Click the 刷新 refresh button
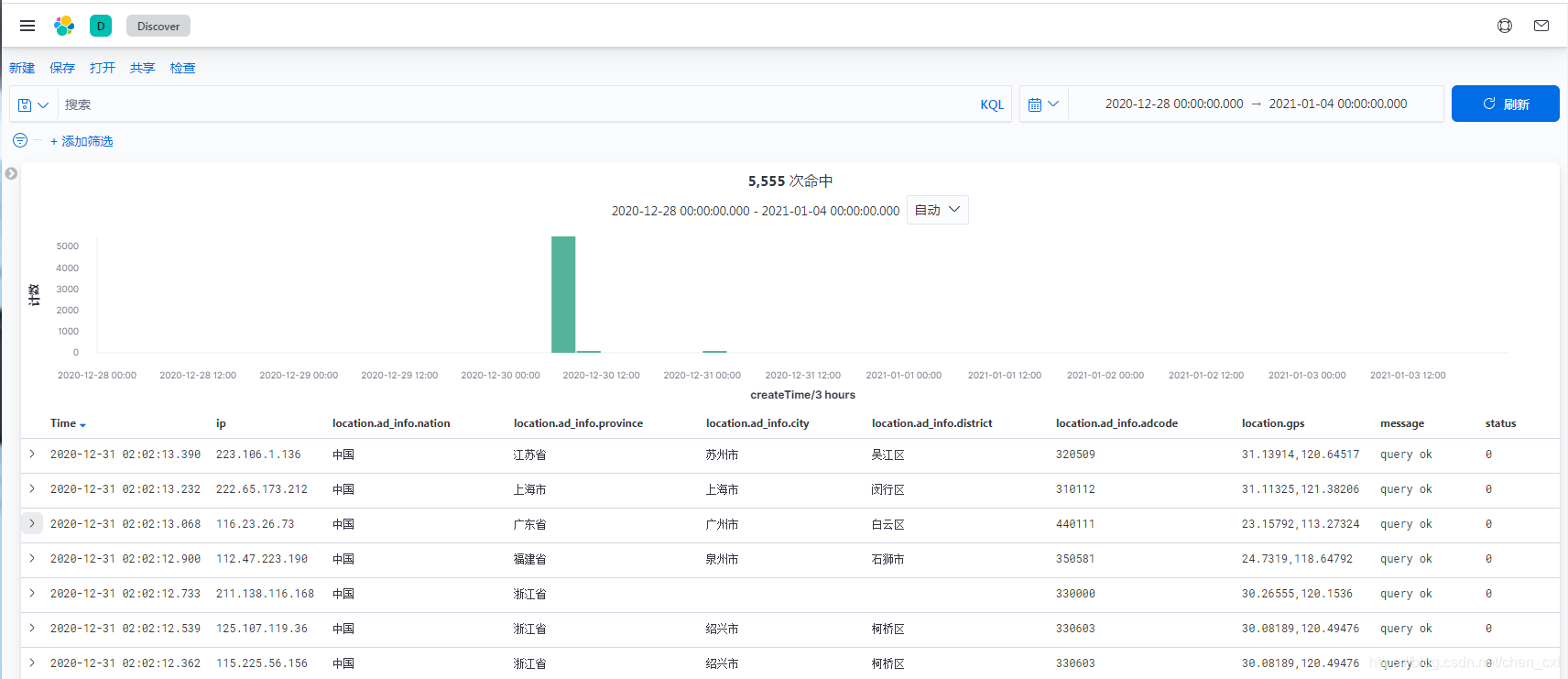1568x679 pixels. click(1506, 104)
